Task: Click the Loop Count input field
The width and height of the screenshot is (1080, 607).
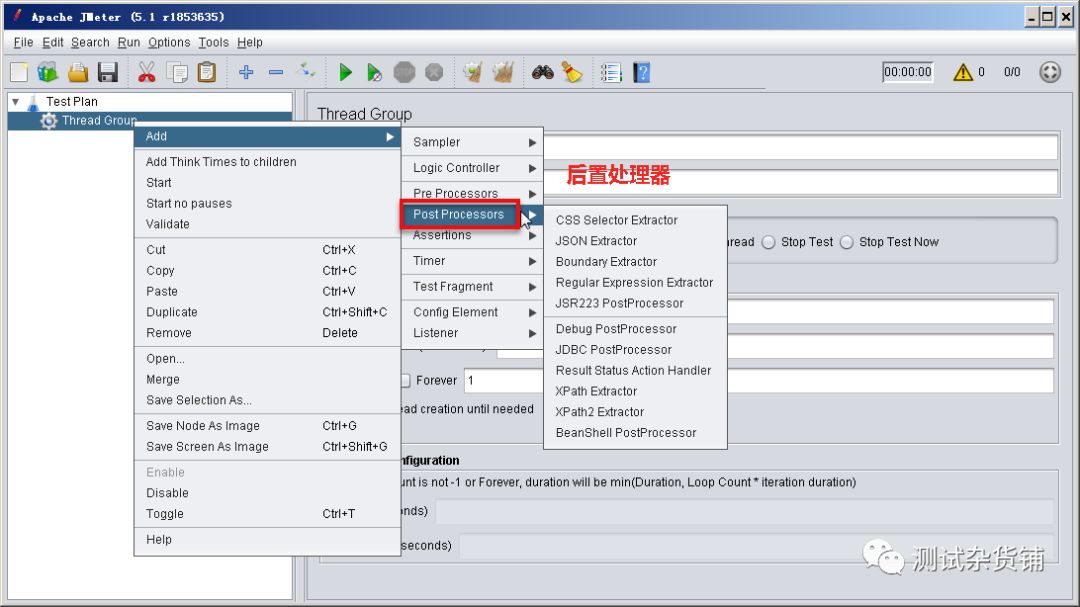Action: tap(759, 380)
